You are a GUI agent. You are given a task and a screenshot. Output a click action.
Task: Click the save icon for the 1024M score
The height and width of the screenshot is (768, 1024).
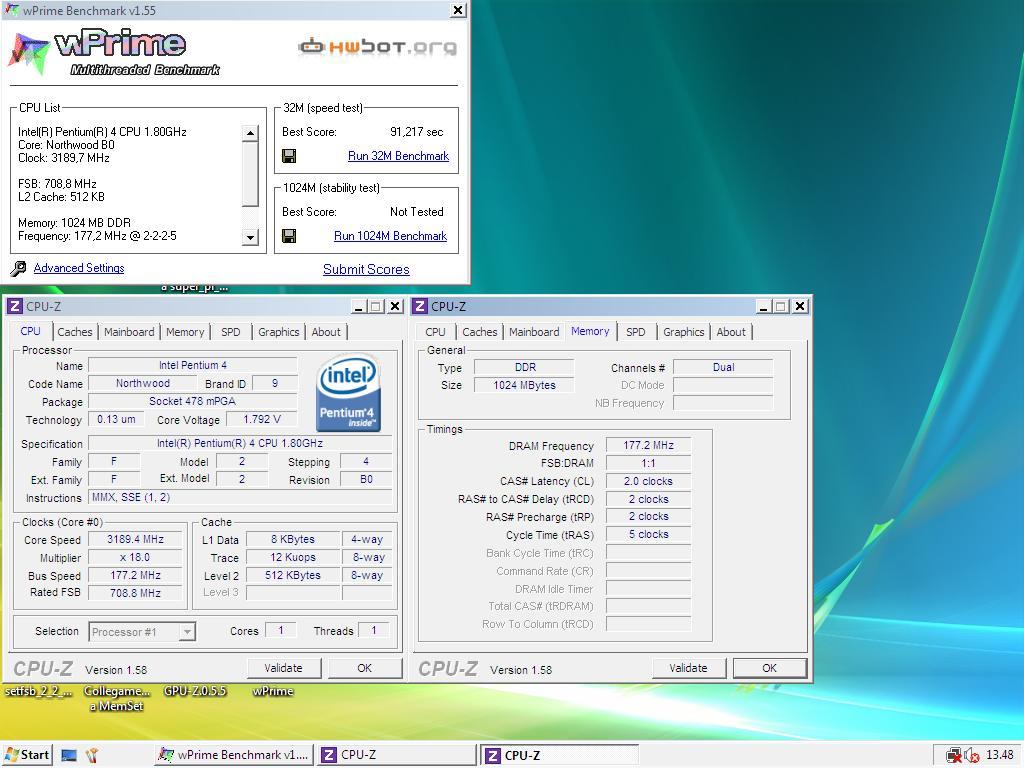pyautogui.click(x=289, y=236)
